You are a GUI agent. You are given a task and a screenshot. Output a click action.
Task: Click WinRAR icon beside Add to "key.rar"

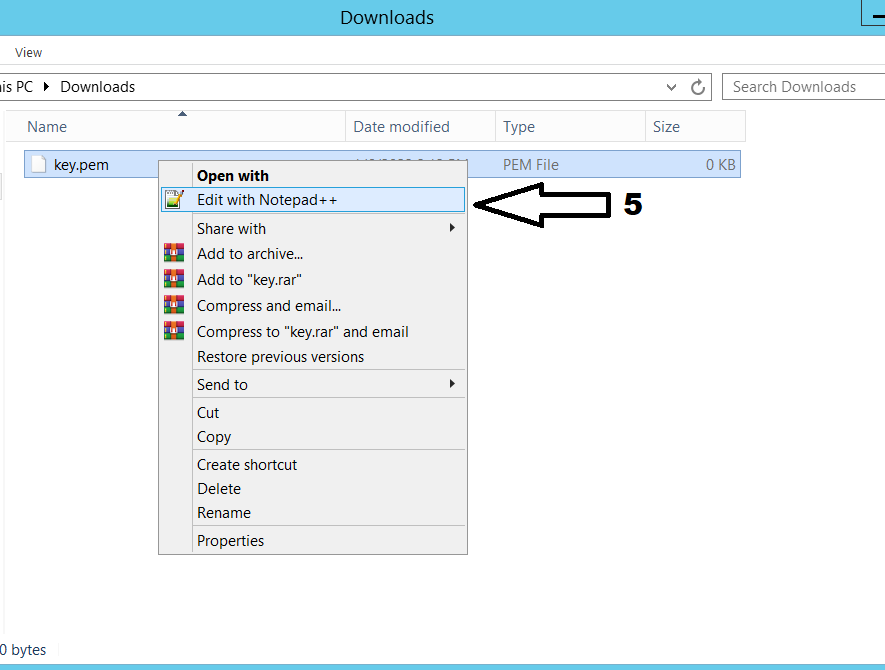174,280
